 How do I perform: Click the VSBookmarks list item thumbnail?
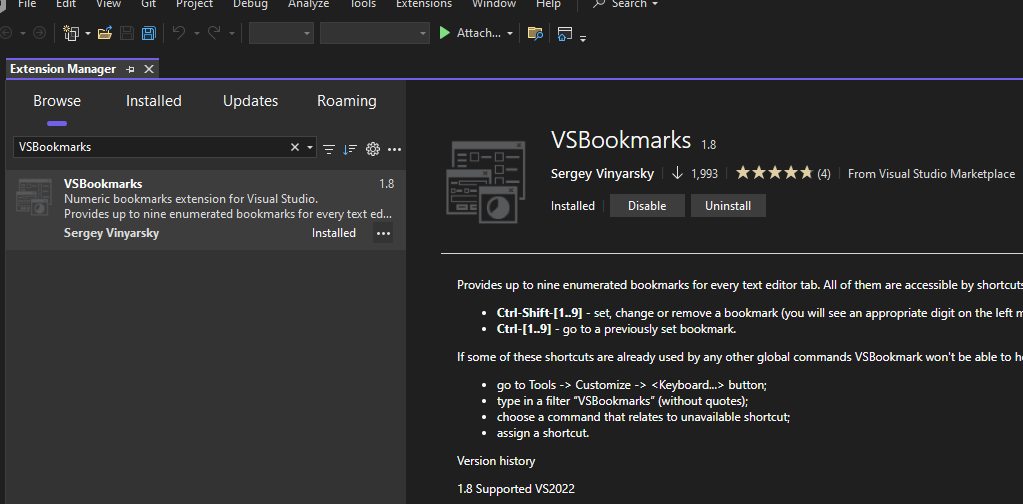pos(34,198)
